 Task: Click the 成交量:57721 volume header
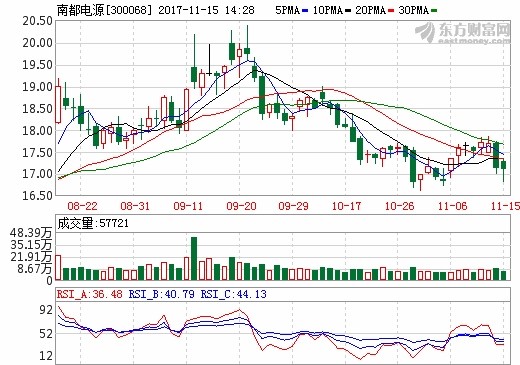tap(93, 223)
